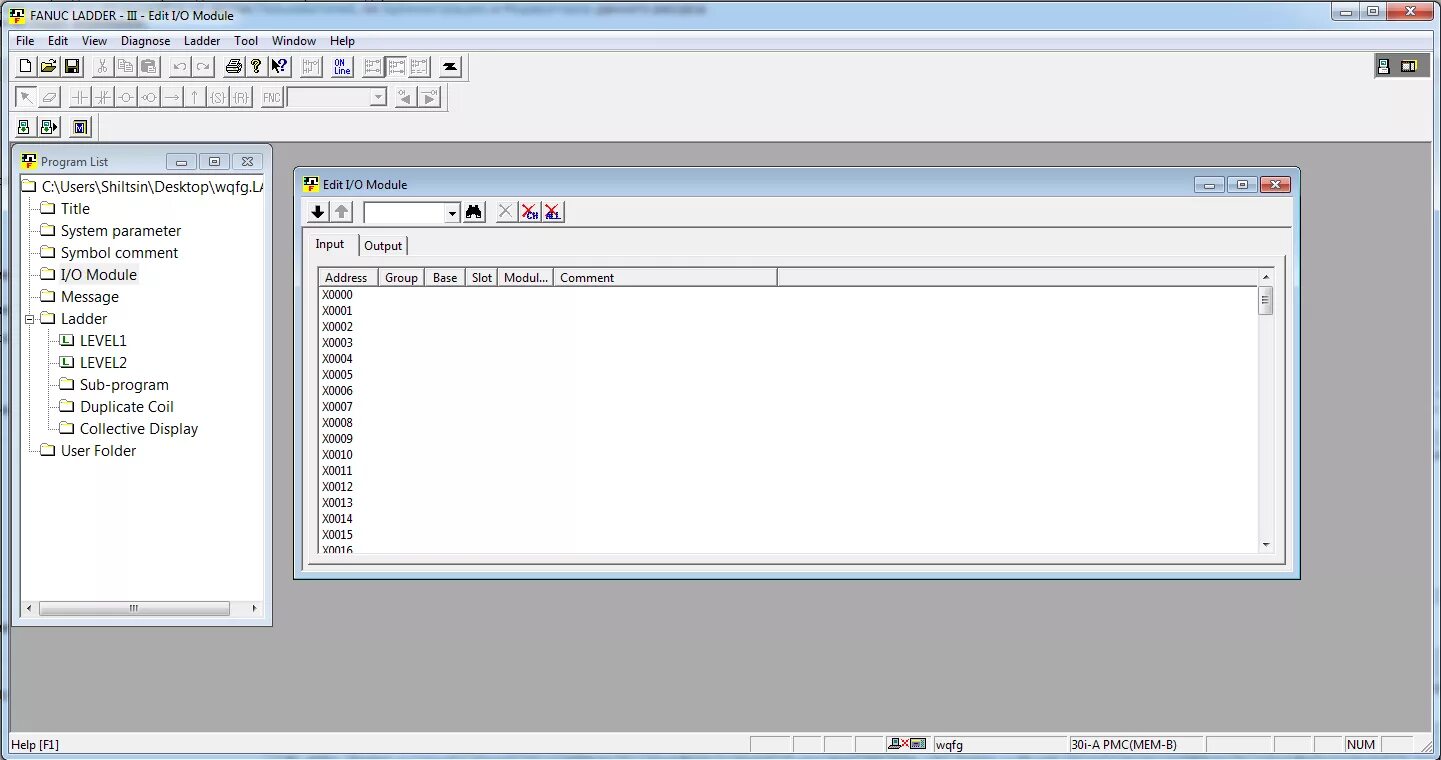Click the Comment column header

[x=665, y=277]
